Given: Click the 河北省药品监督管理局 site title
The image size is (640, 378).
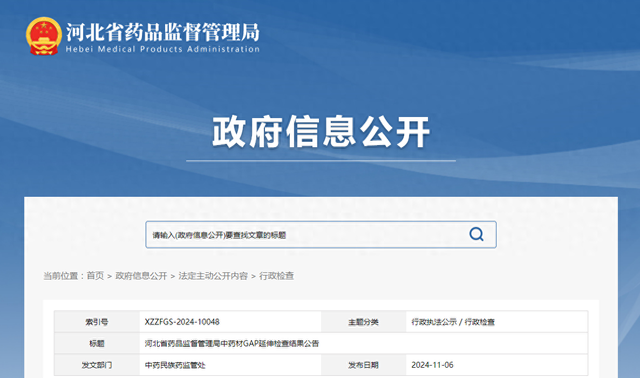Looking at the screenshot, I should coord(163,32).
